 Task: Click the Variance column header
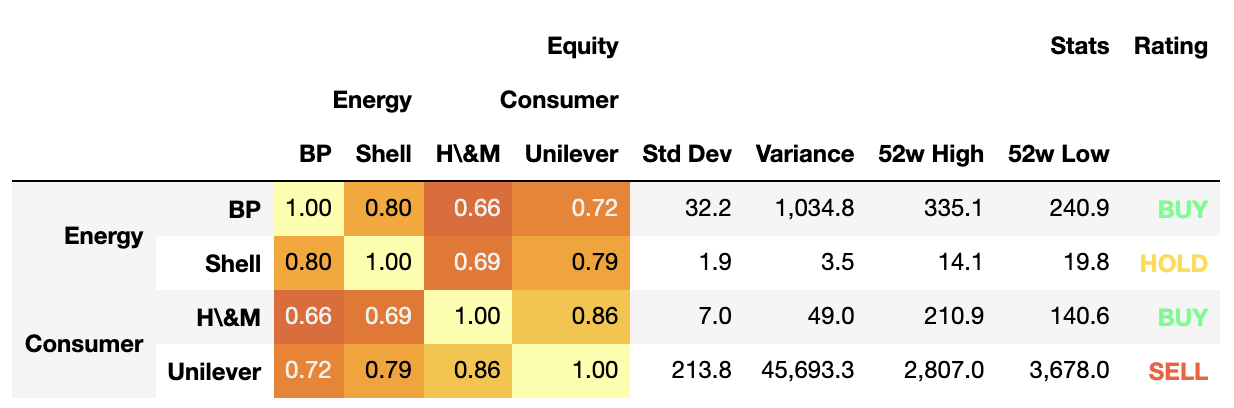point(804,154)
